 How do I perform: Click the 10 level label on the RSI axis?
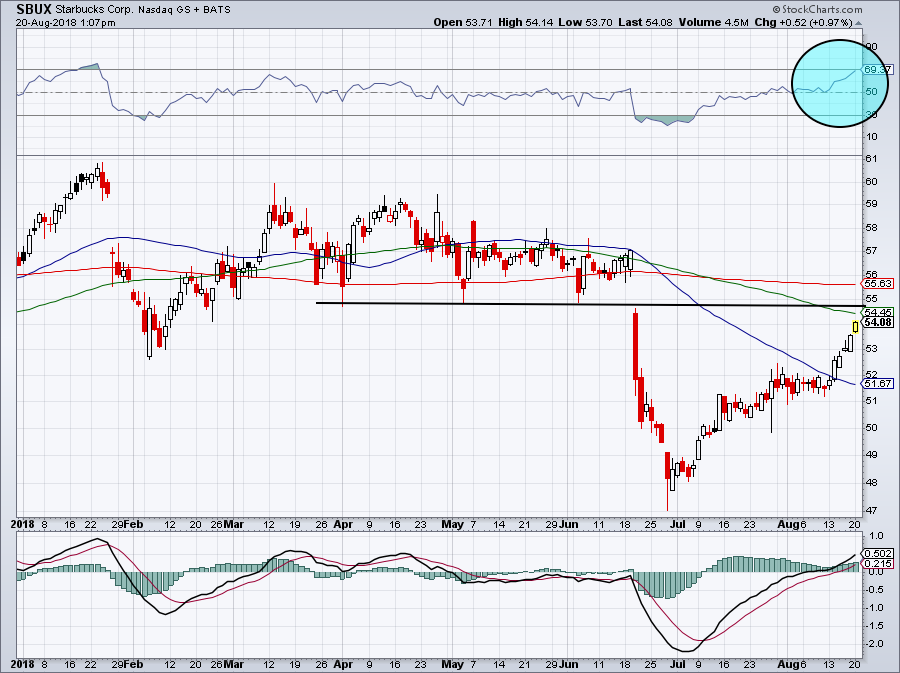tap(871, 136)
